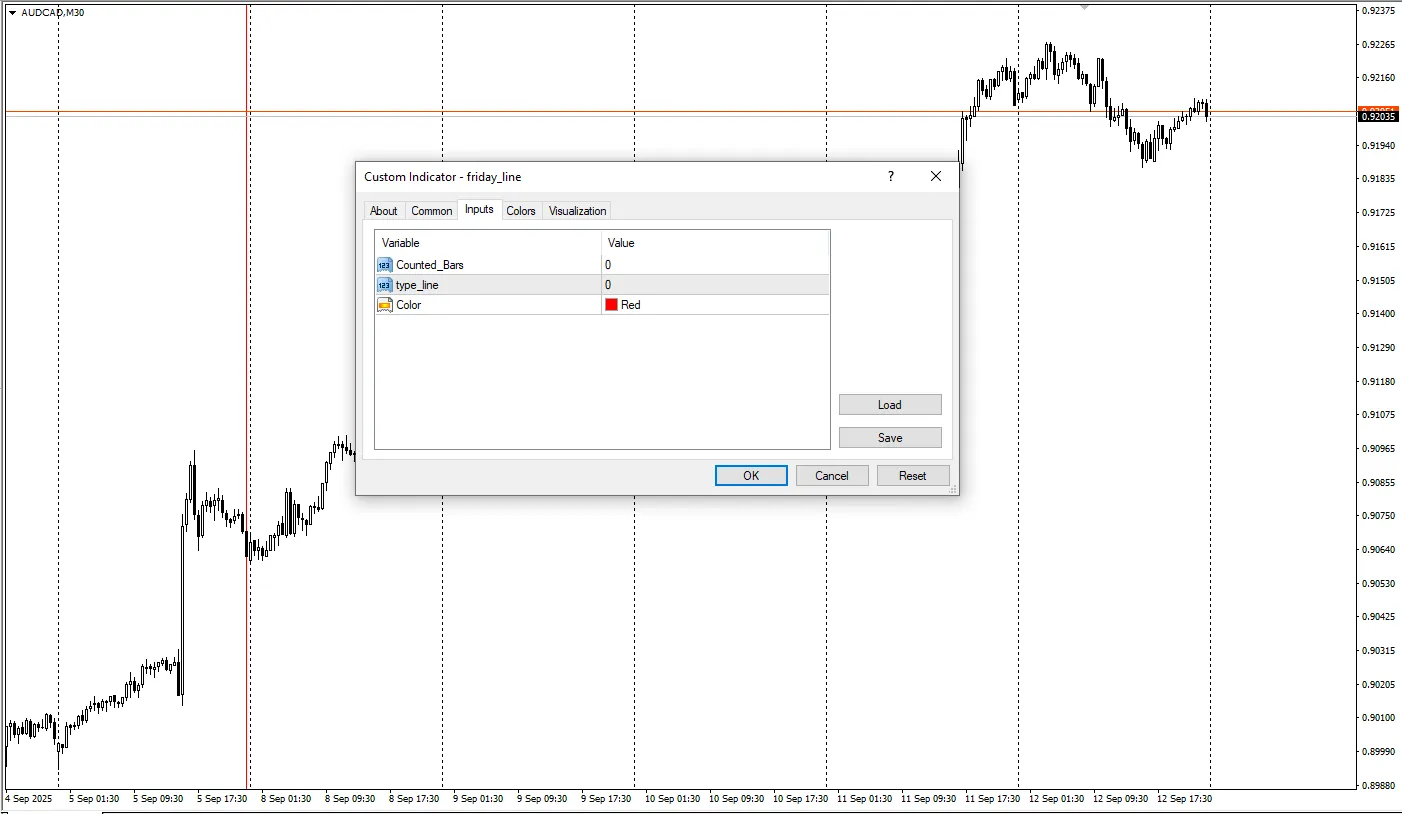Image resolution: width=1402 pixels, height=814 pixels.
Task: Select the Counted_Bars value field
Action: pyautogui.click(x=715, y=265)
